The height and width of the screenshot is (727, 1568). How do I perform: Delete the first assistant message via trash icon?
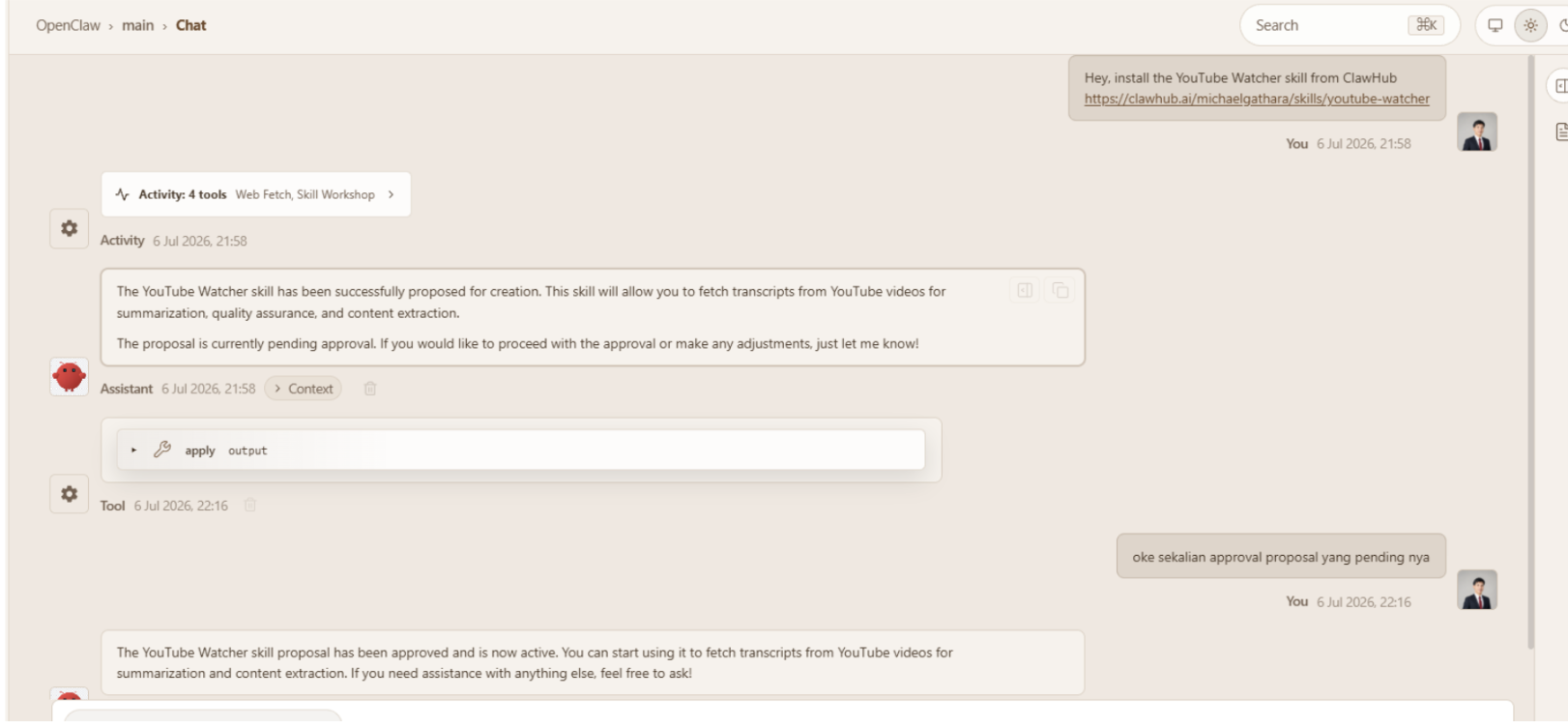click(x=370, y=389)
